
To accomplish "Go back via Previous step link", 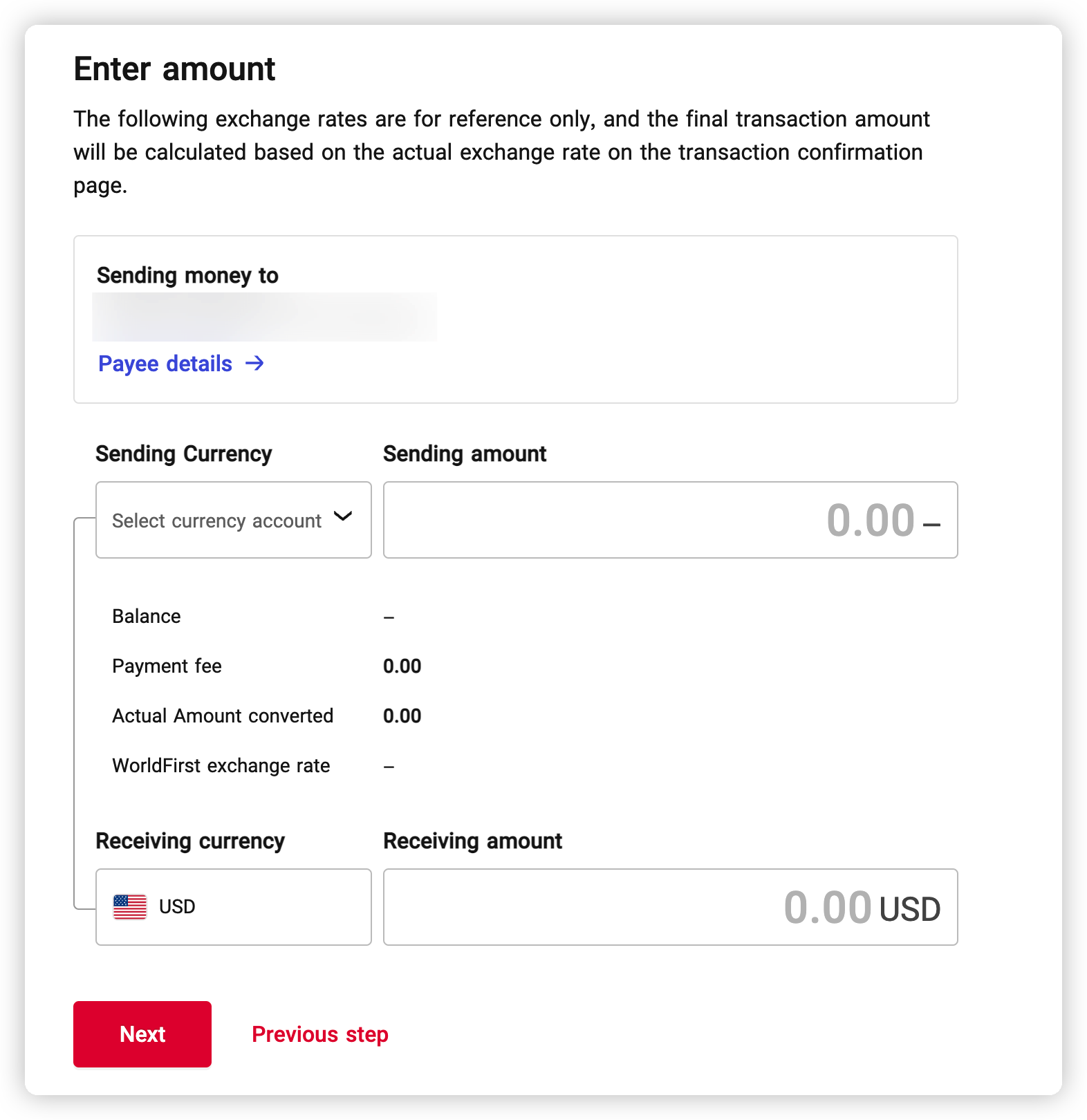I will [x=319, y=1034].
